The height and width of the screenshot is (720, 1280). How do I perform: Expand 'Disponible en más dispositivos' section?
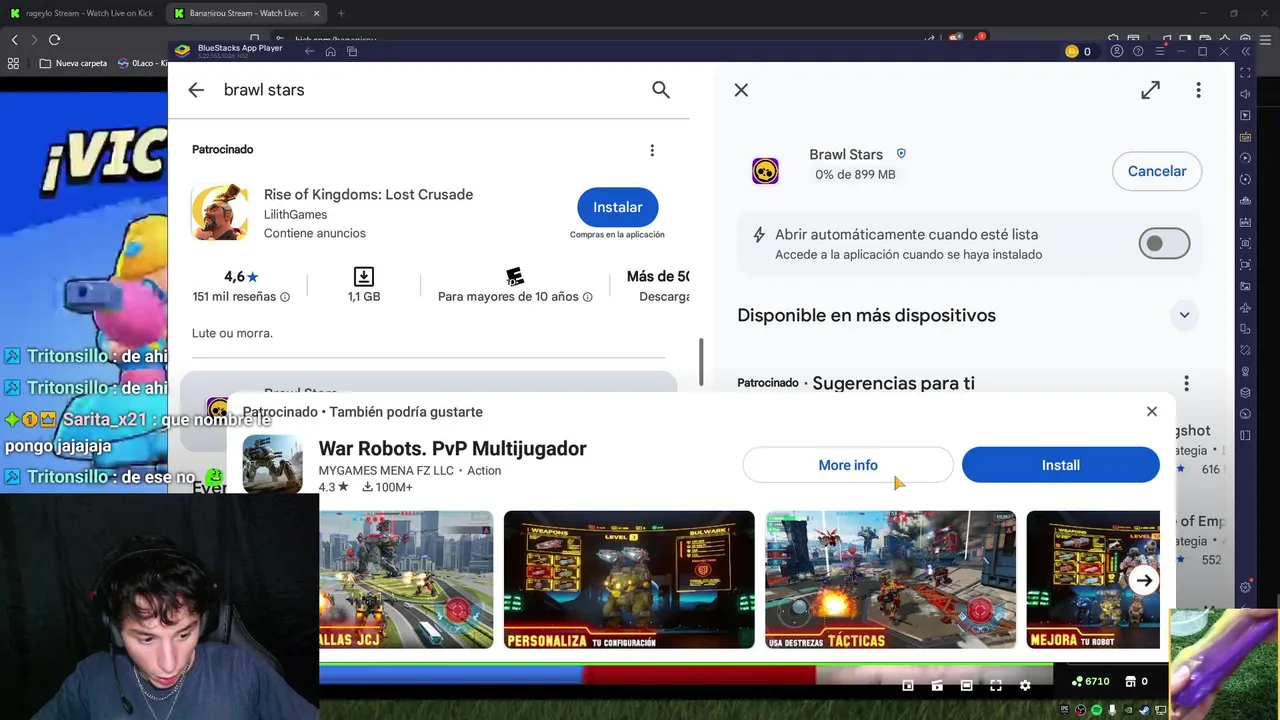click(1184, 315)
